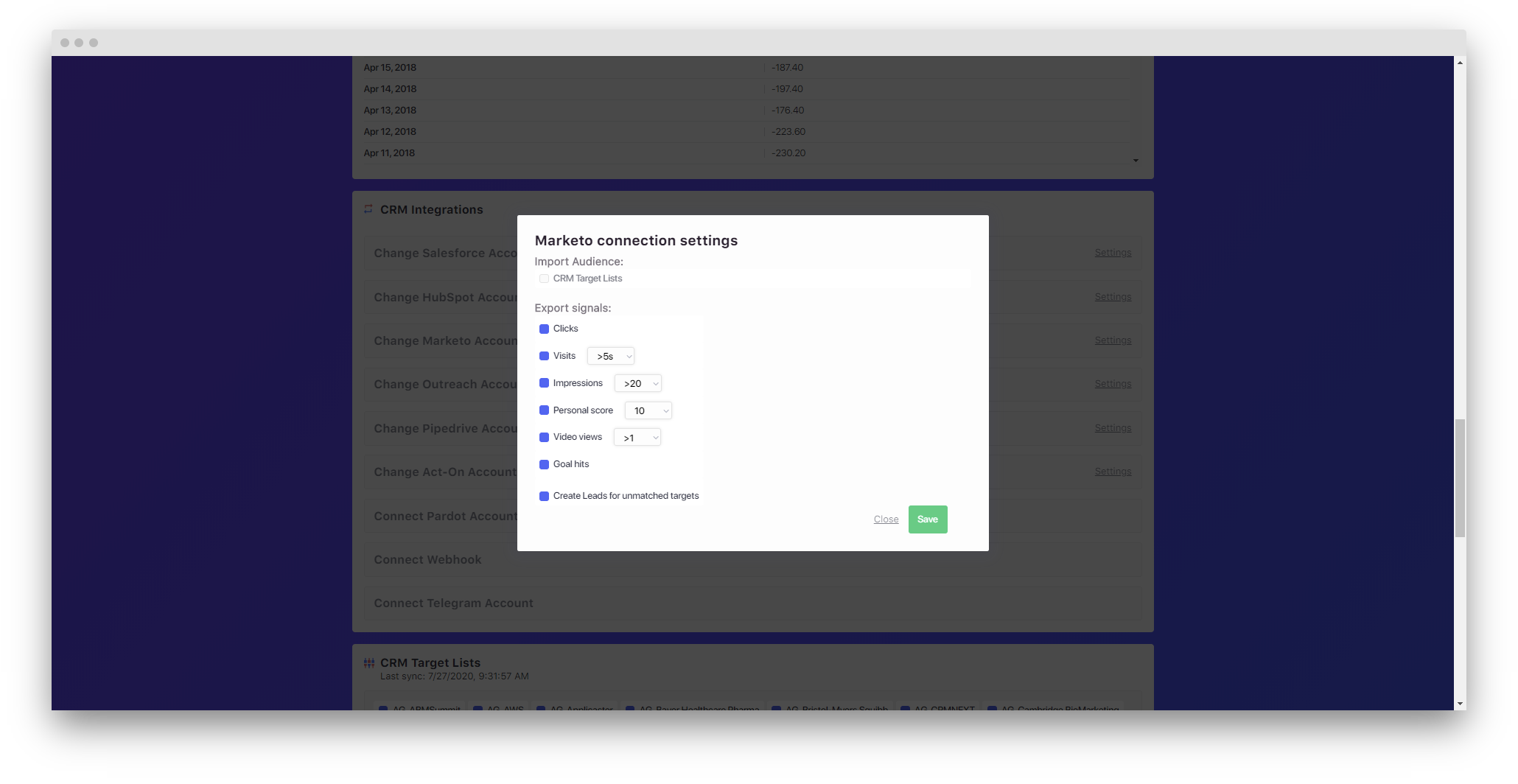
Task: Uncheck the Personal score checkbox
Action: click(544, 410)
